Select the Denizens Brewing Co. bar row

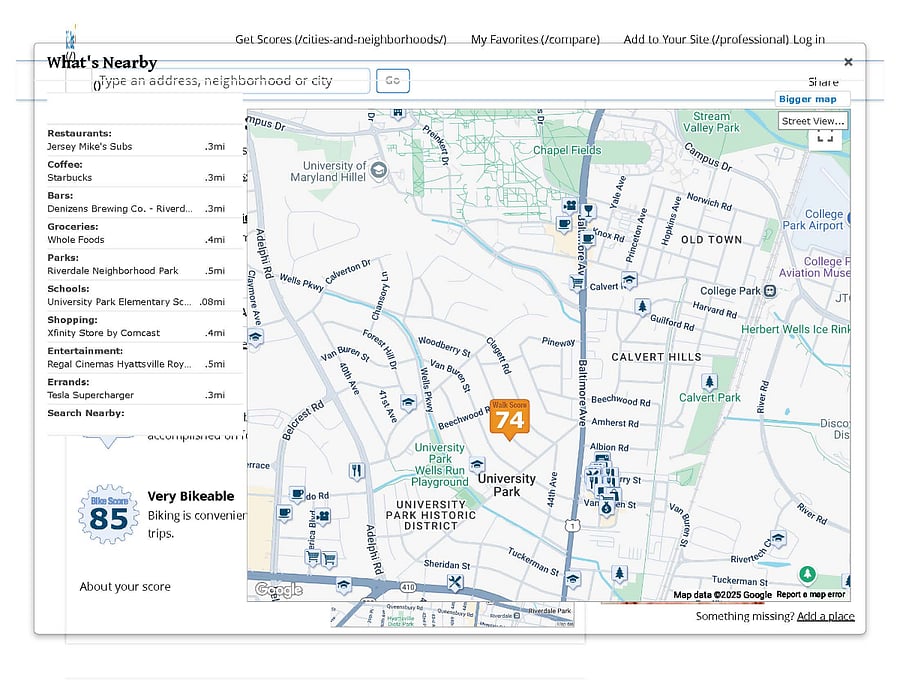tap(137, 208)
